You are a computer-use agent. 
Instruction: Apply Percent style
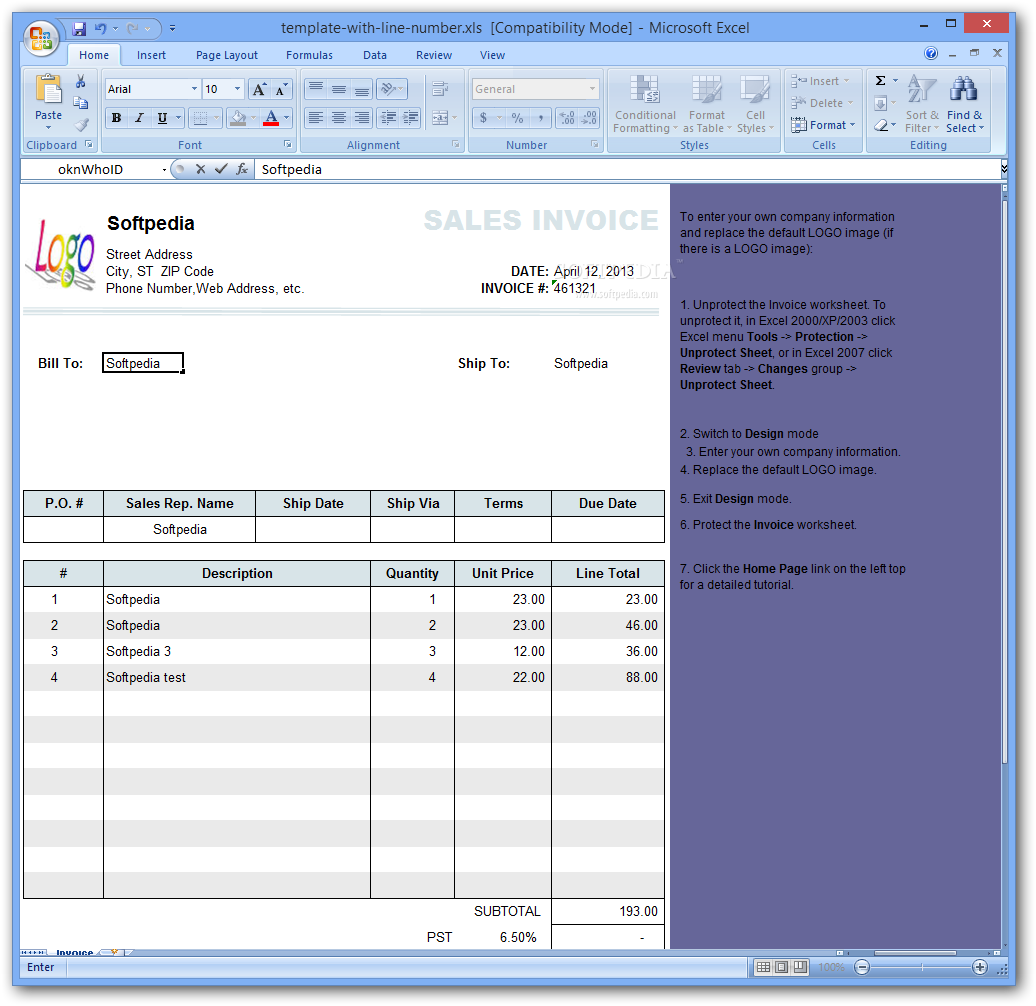coord(517,118)
